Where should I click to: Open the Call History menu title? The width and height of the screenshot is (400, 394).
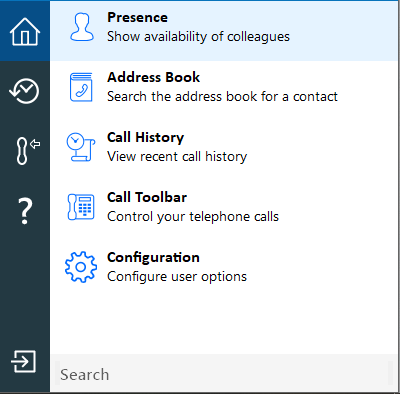coord(145,137)
